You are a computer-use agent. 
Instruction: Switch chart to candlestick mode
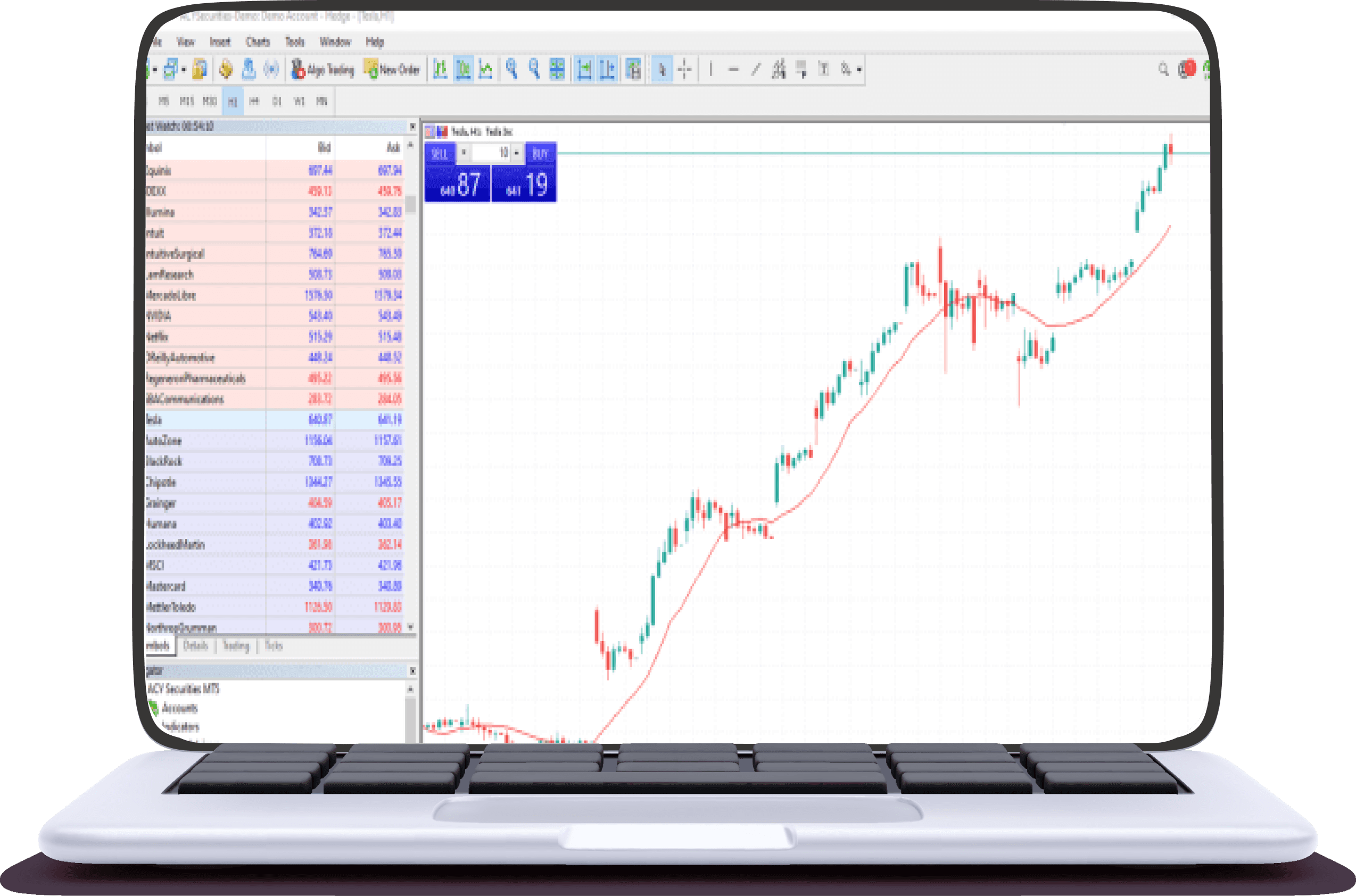point(464,69)
